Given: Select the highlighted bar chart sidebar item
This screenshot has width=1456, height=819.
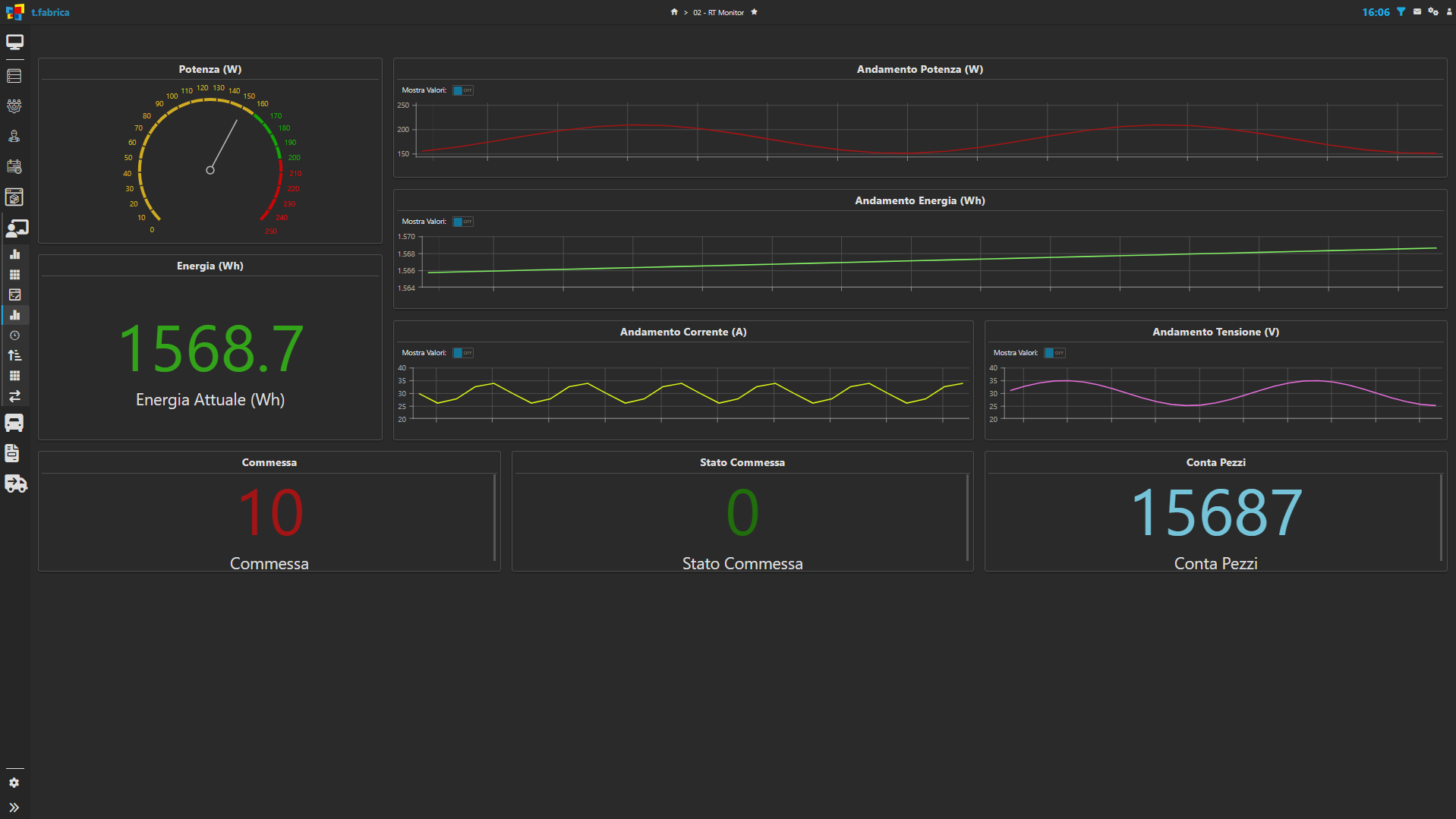Looking at the screenshot, I should pos(14,315).
